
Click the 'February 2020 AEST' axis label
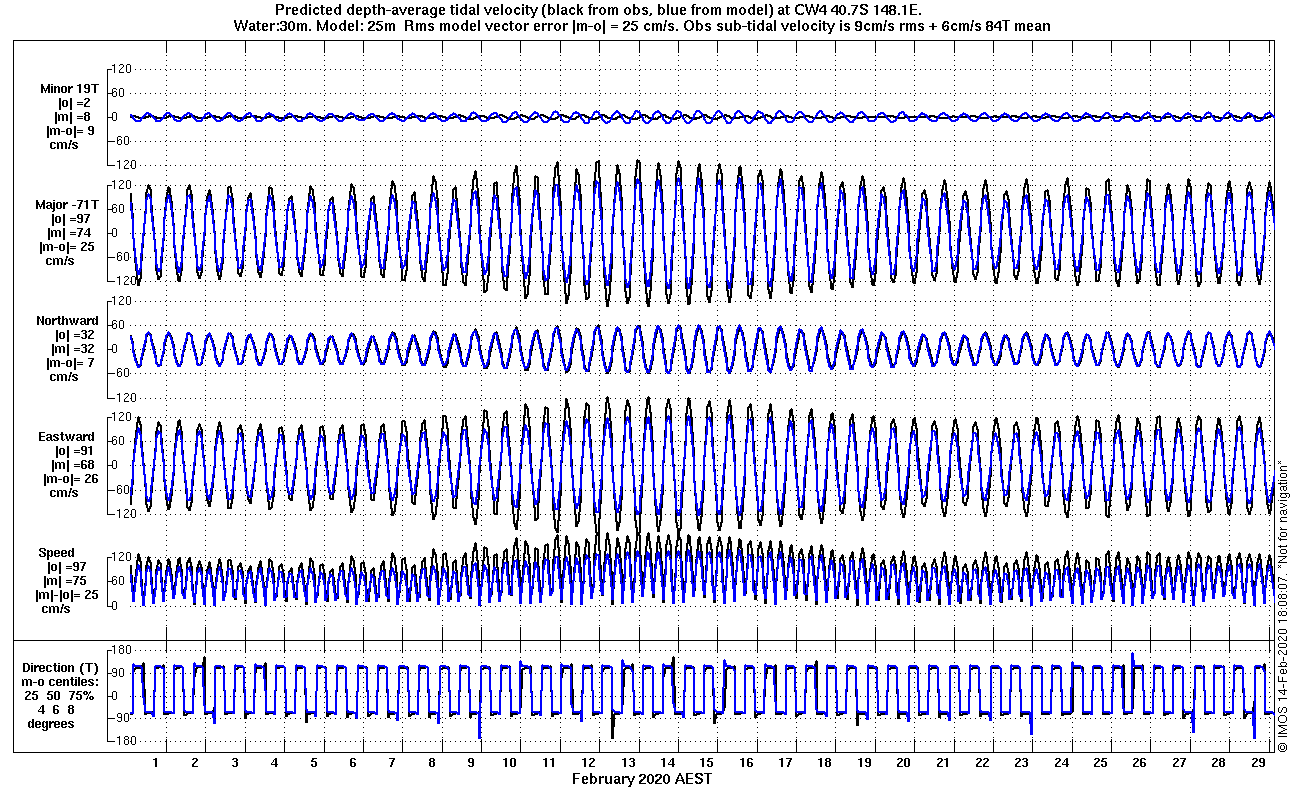click(642, 779)
